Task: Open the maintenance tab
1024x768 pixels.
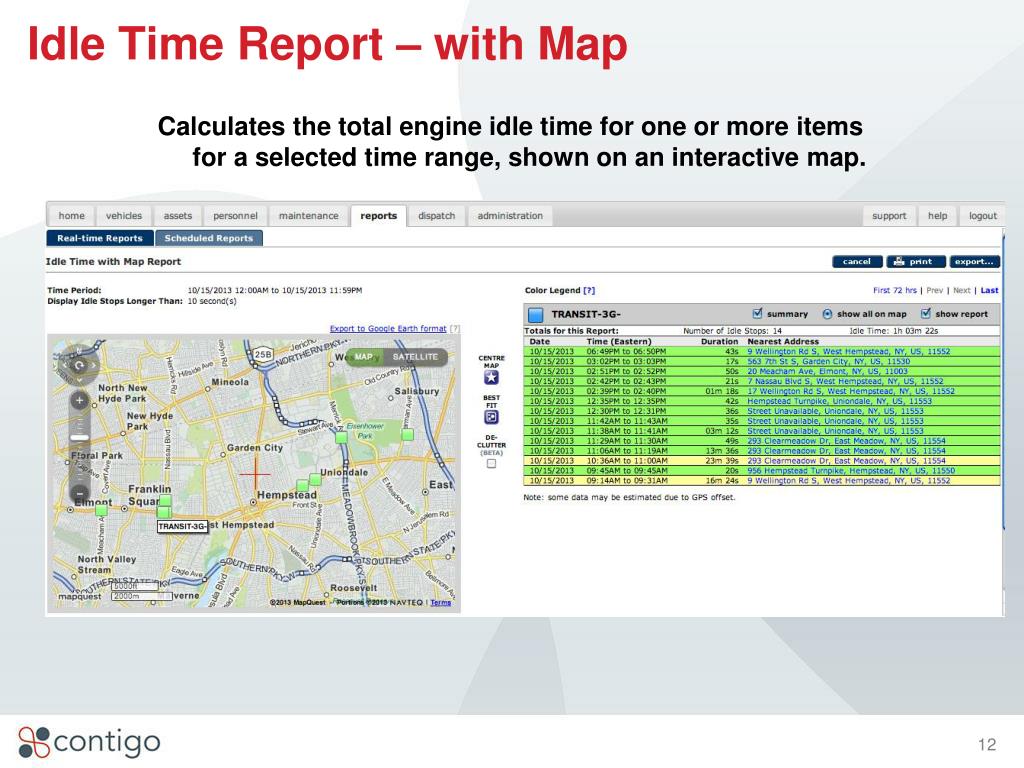Action: click(308, 216)
